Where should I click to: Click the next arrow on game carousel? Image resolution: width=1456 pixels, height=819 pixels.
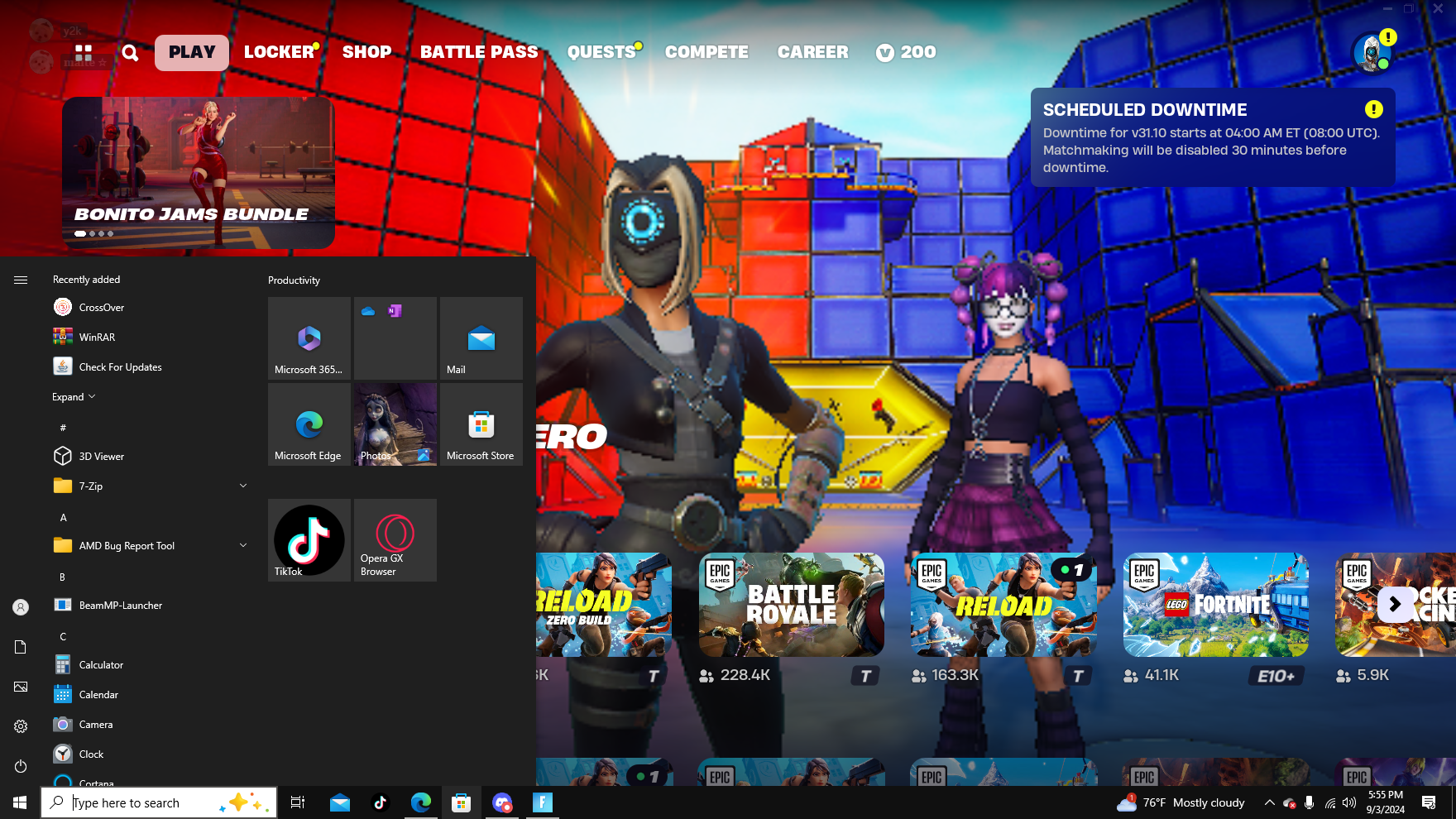click(x=1395, y=605)
